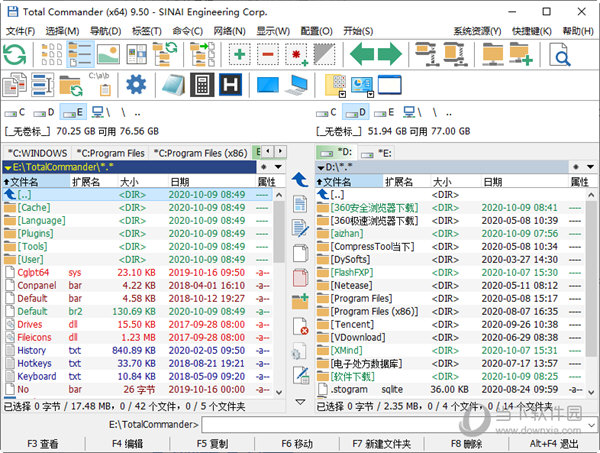Select the full details list view
600x453 pixels.
(80, 54)
